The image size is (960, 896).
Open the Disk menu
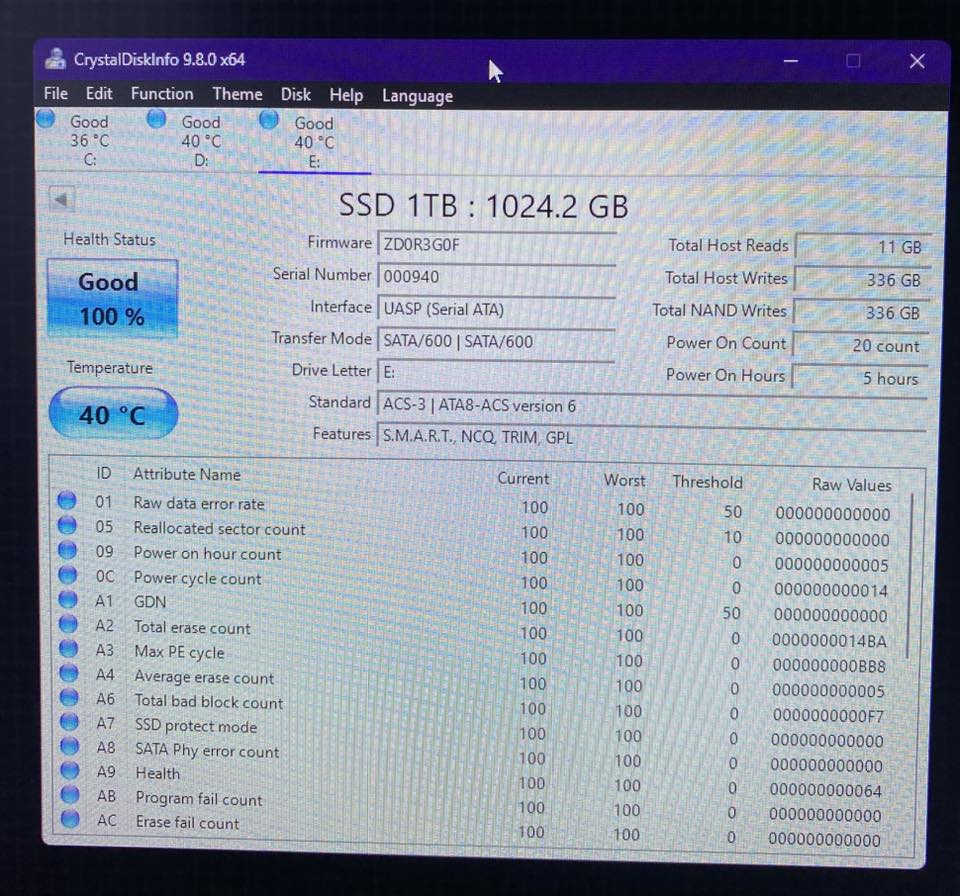click(295, 94)
